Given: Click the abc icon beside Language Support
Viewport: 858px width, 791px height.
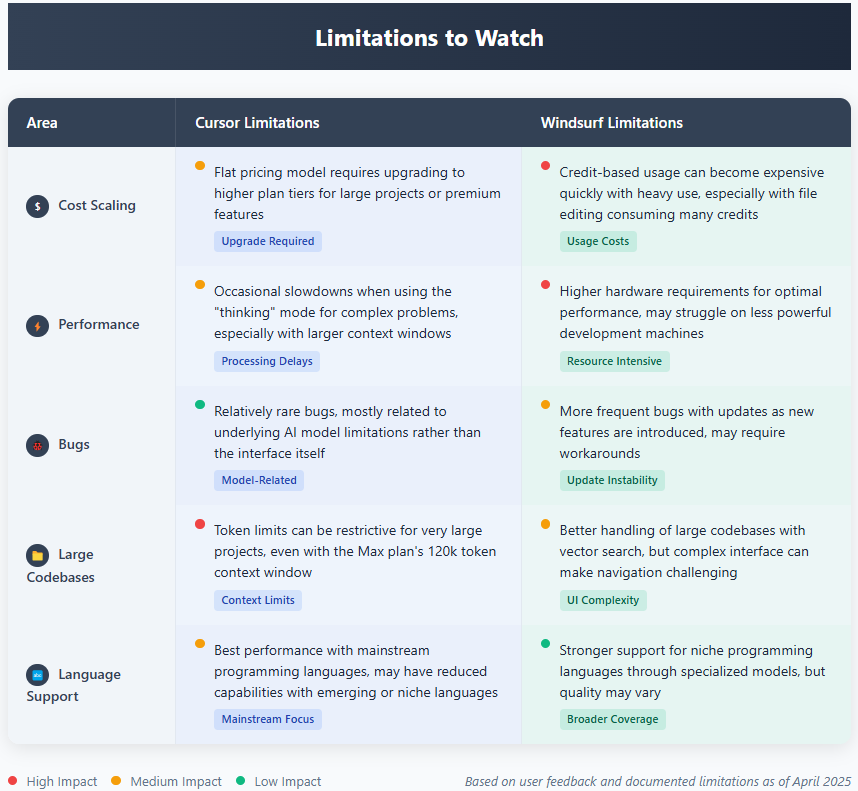Looking at the screenshot, I should (37, 675).
